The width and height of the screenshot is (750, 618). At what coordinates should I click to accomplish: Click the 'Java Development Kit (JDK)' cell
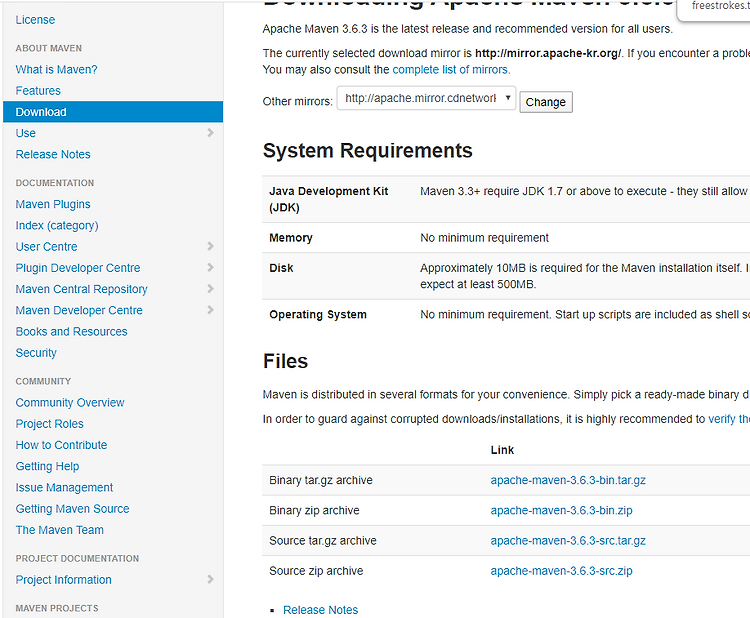(x=329, y=199)
